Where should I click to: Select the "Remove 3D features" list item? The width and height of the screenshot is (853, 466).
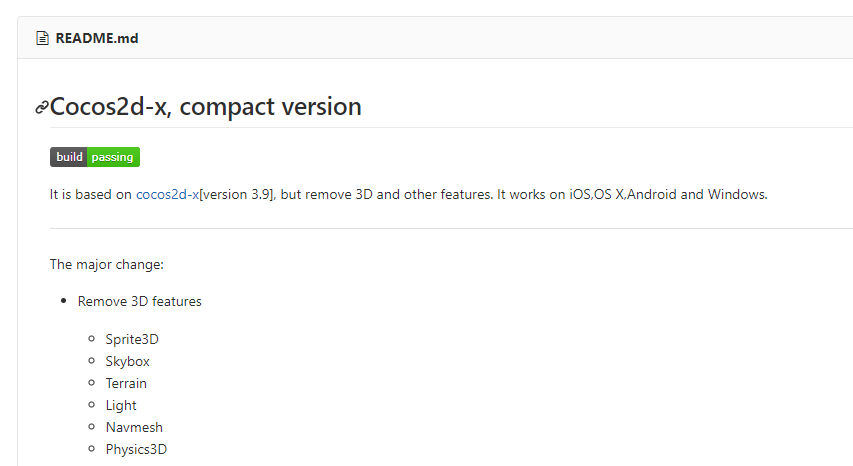[140, 301]
